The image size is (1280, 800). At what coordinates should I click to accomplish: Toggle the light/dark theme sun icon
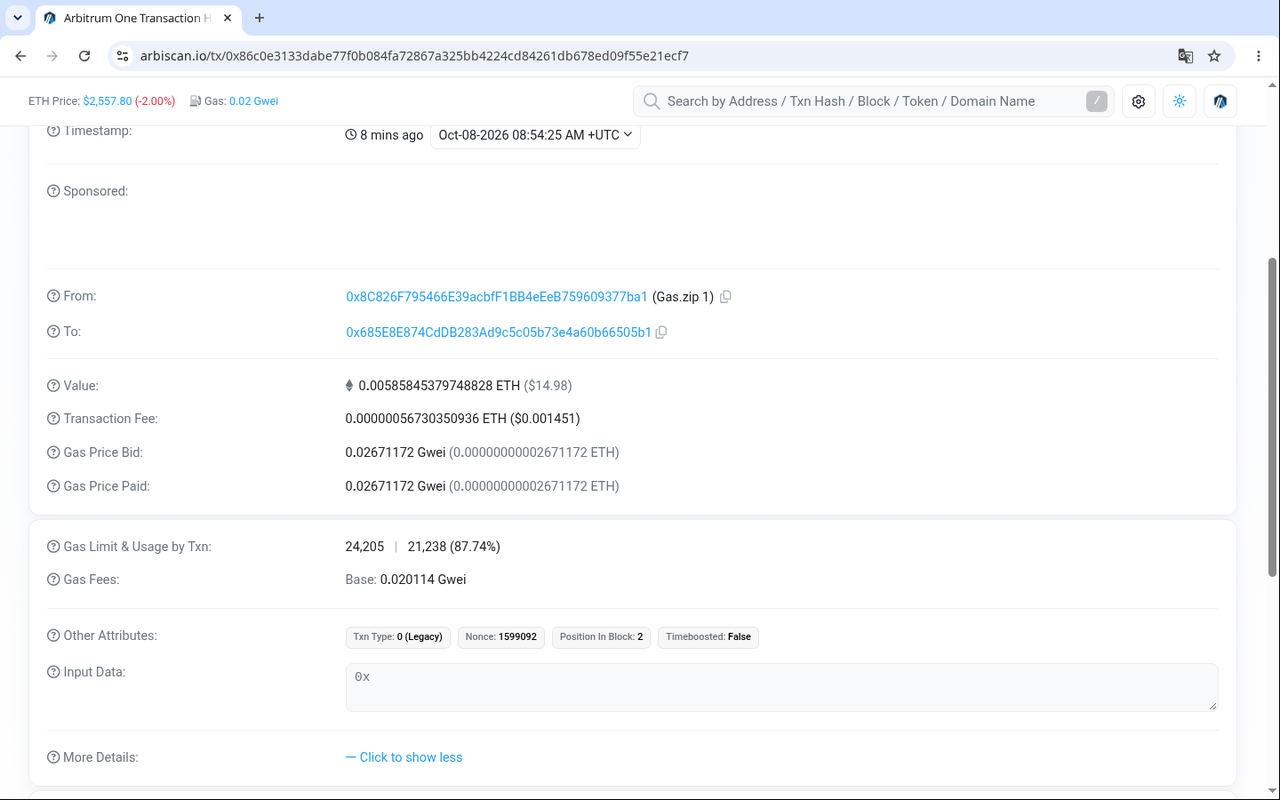click(1180, 101)
